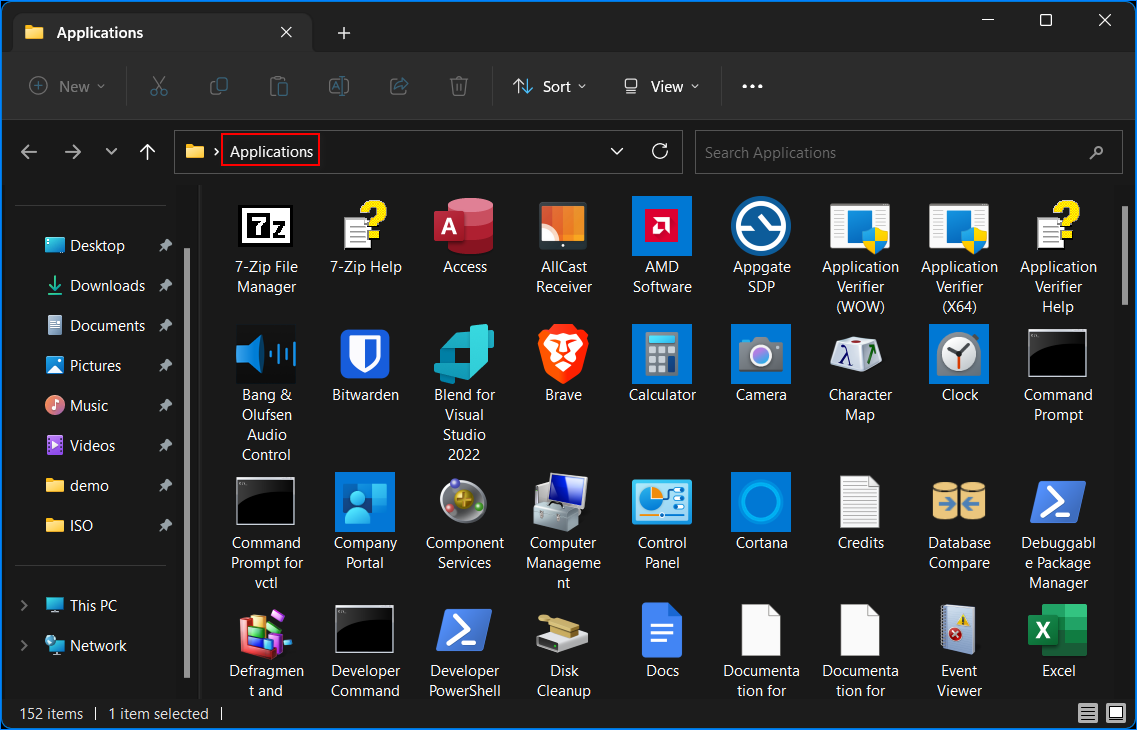Go to Desktop in sidebar

coord(98,246)
